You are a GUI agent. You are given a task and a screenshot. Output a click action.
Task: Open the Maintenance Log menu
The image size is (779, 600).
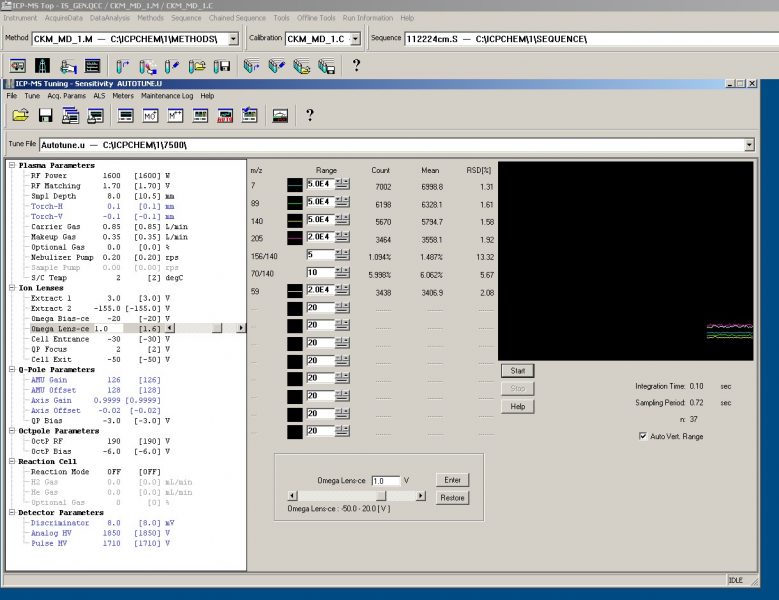[167, 96]
